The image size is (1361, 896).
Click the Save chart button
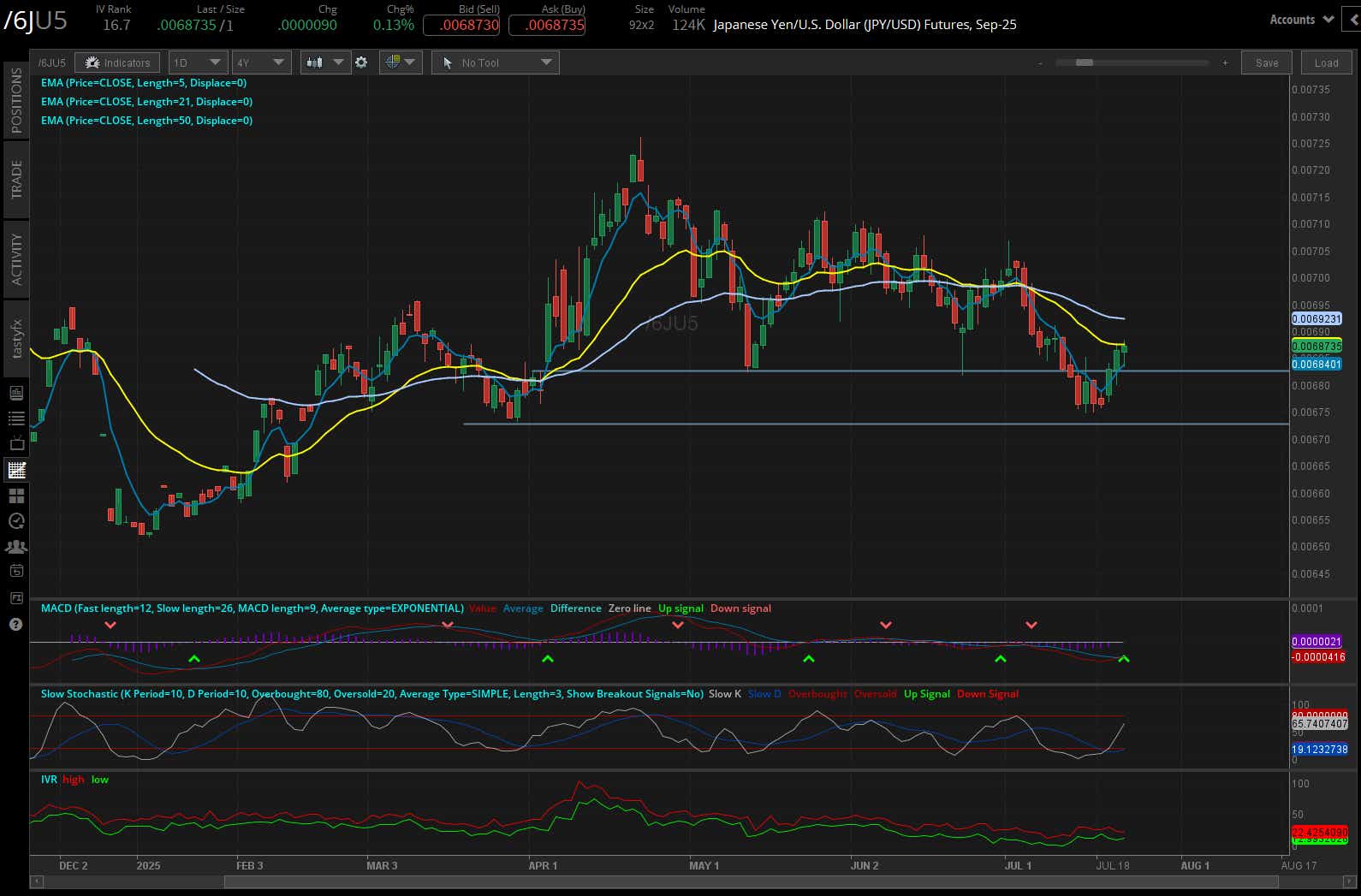(1266, 62)
